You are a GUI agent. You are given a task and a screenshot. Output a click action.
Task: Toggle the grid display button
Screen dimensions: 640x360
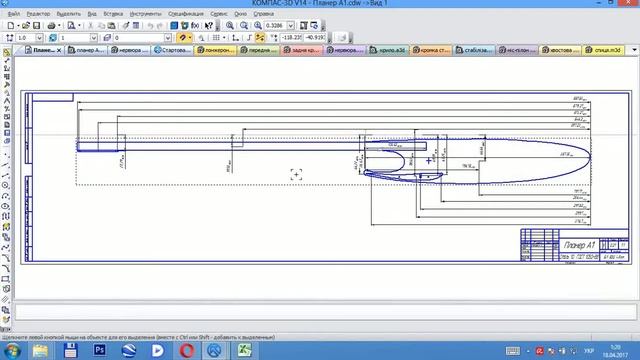(216, 38)
